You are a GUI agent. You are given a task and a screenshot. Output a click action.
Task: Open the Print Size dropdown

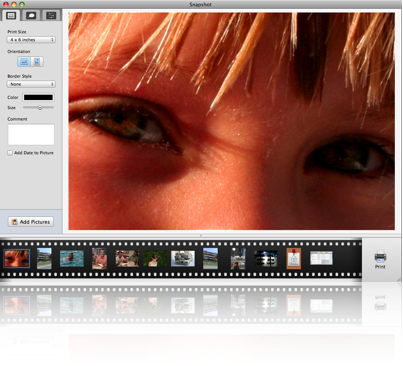31,40
